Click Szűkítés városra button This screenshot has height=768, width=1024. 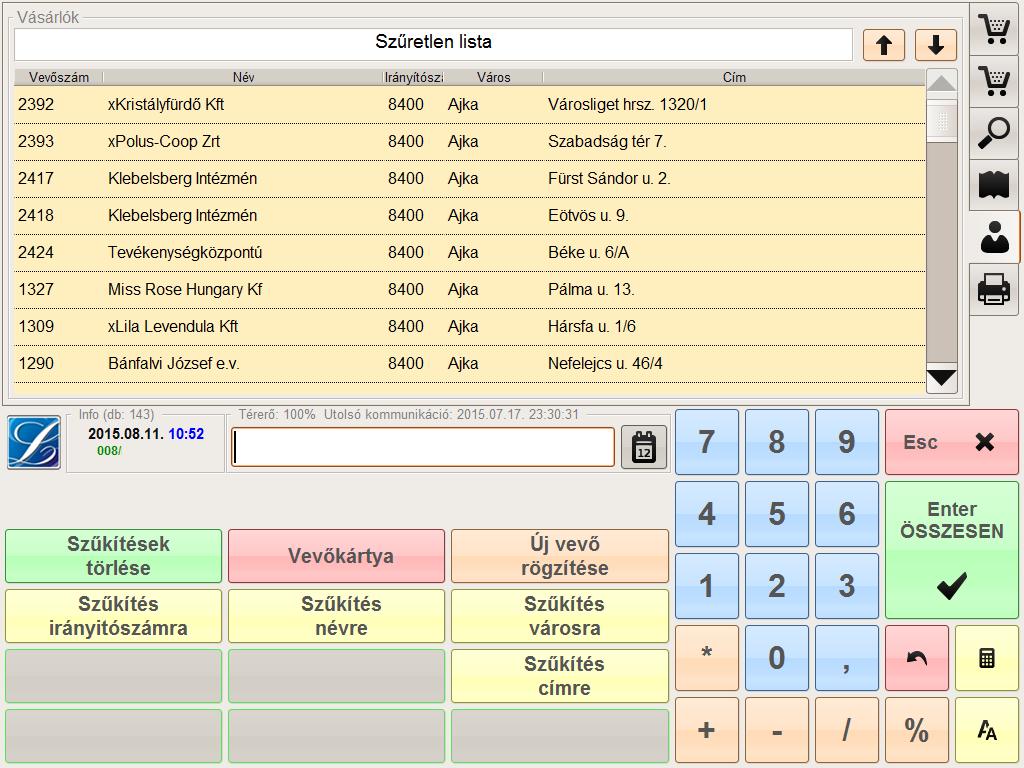point(560,616)
